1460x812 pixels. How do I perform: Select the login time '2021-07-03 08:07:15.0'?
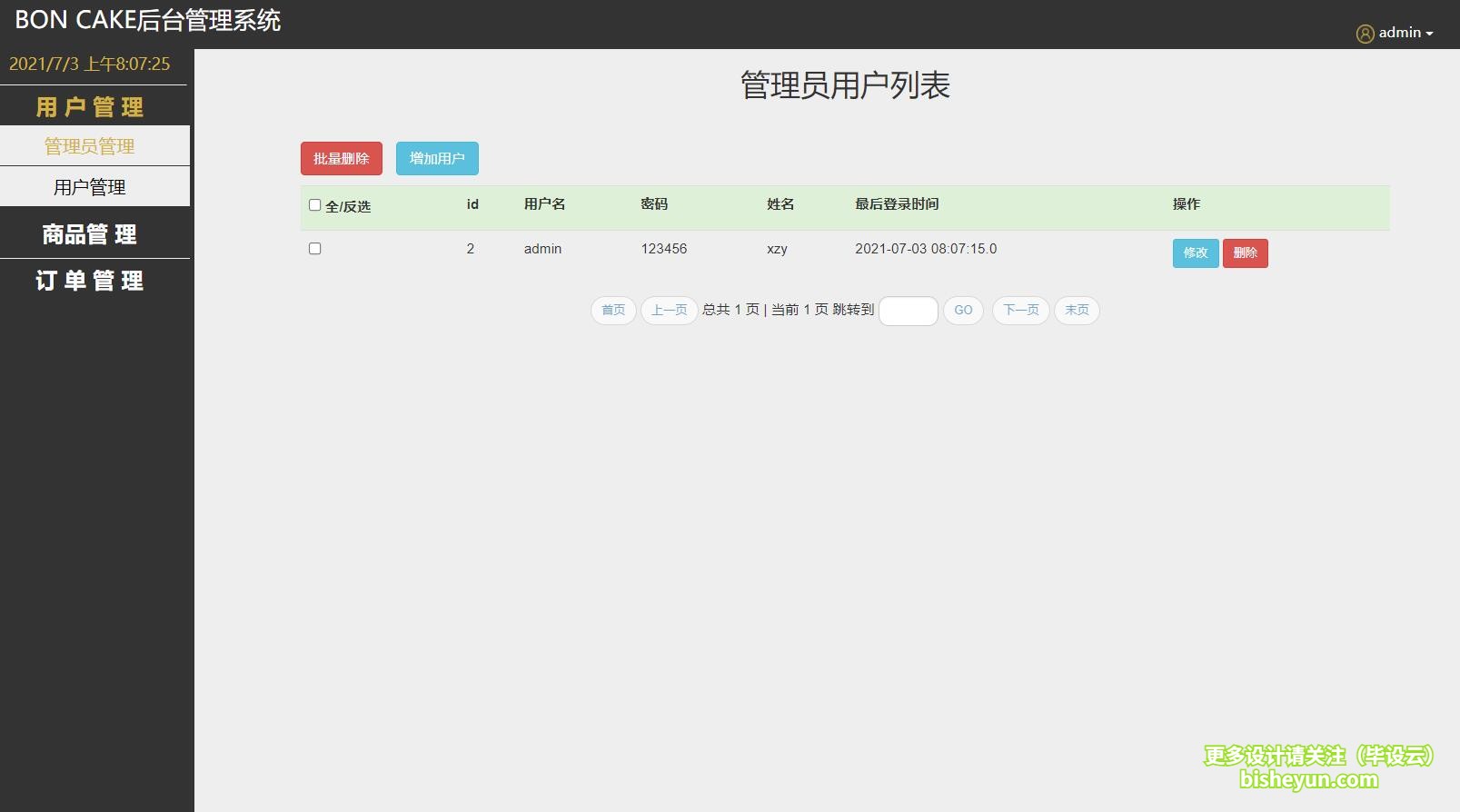[x=926, y=249]
